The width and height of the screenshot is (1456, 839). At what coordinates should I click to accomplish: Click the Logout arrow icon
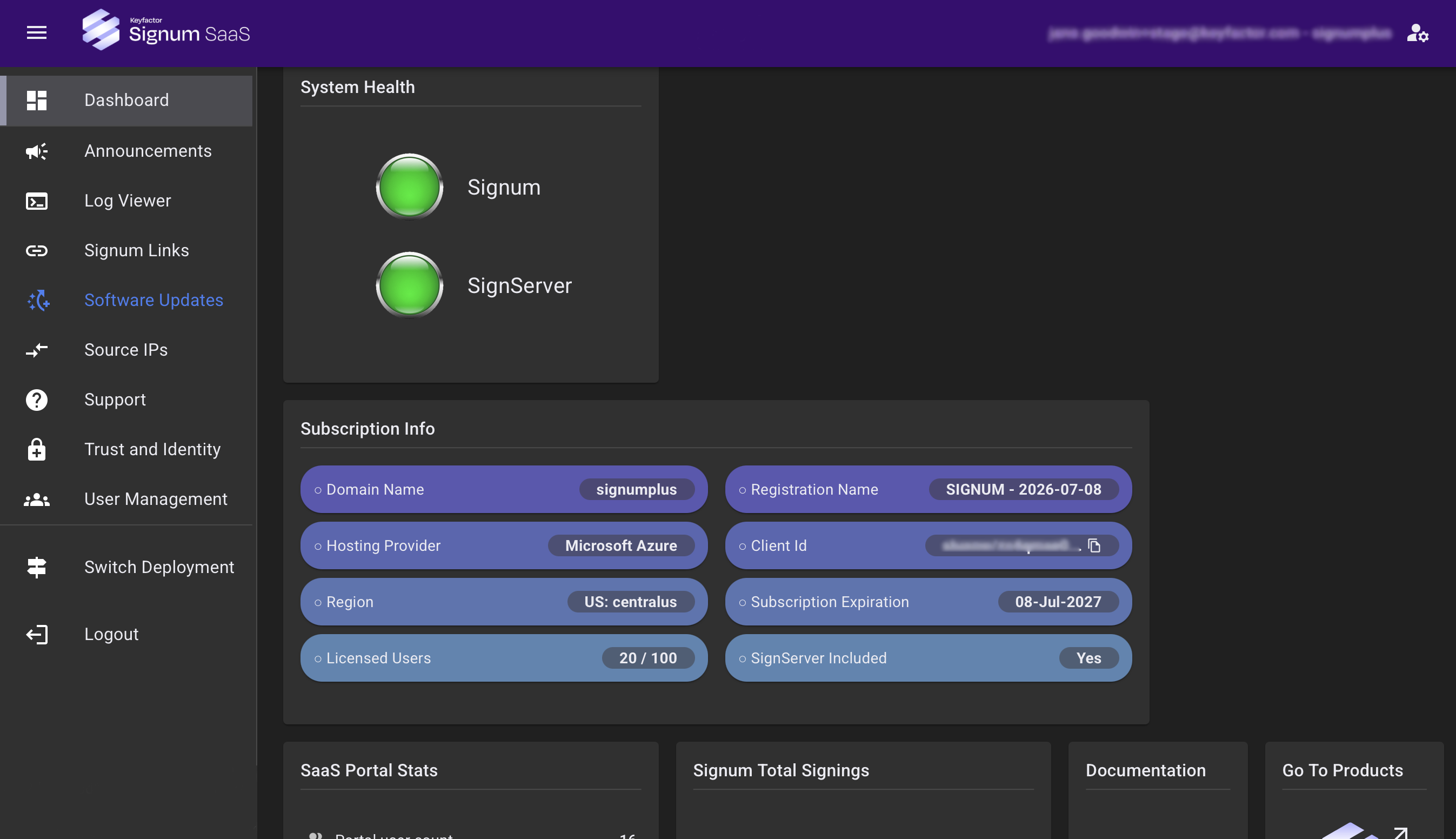click(36, 634)
